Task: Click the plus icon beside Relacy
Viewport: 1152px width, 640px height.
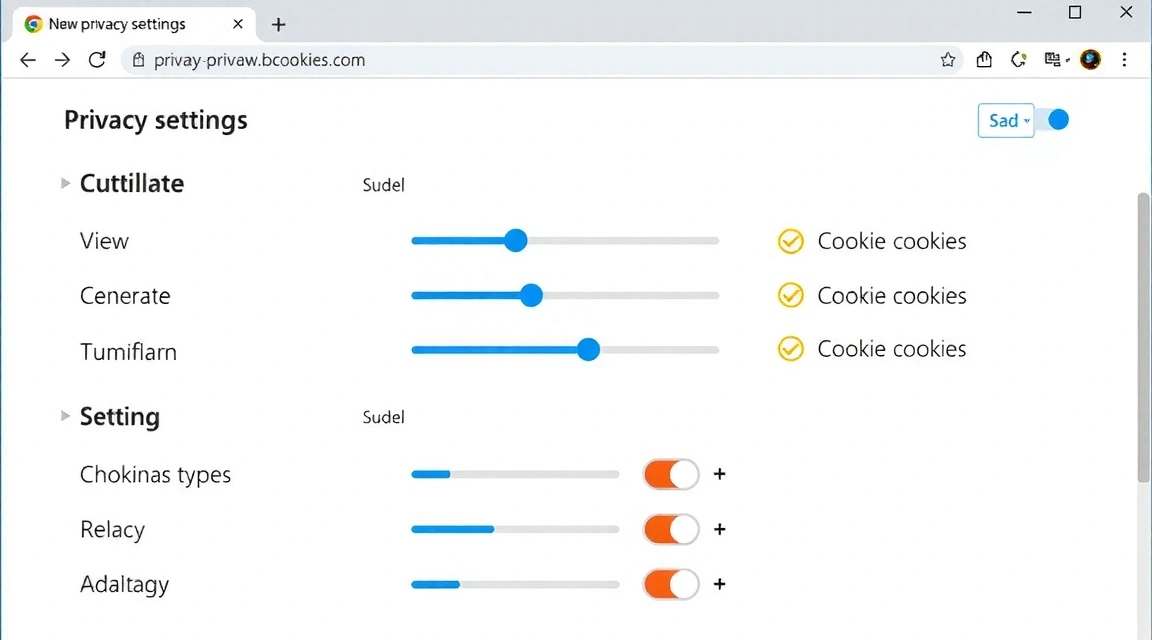Action: click(719, 529)
